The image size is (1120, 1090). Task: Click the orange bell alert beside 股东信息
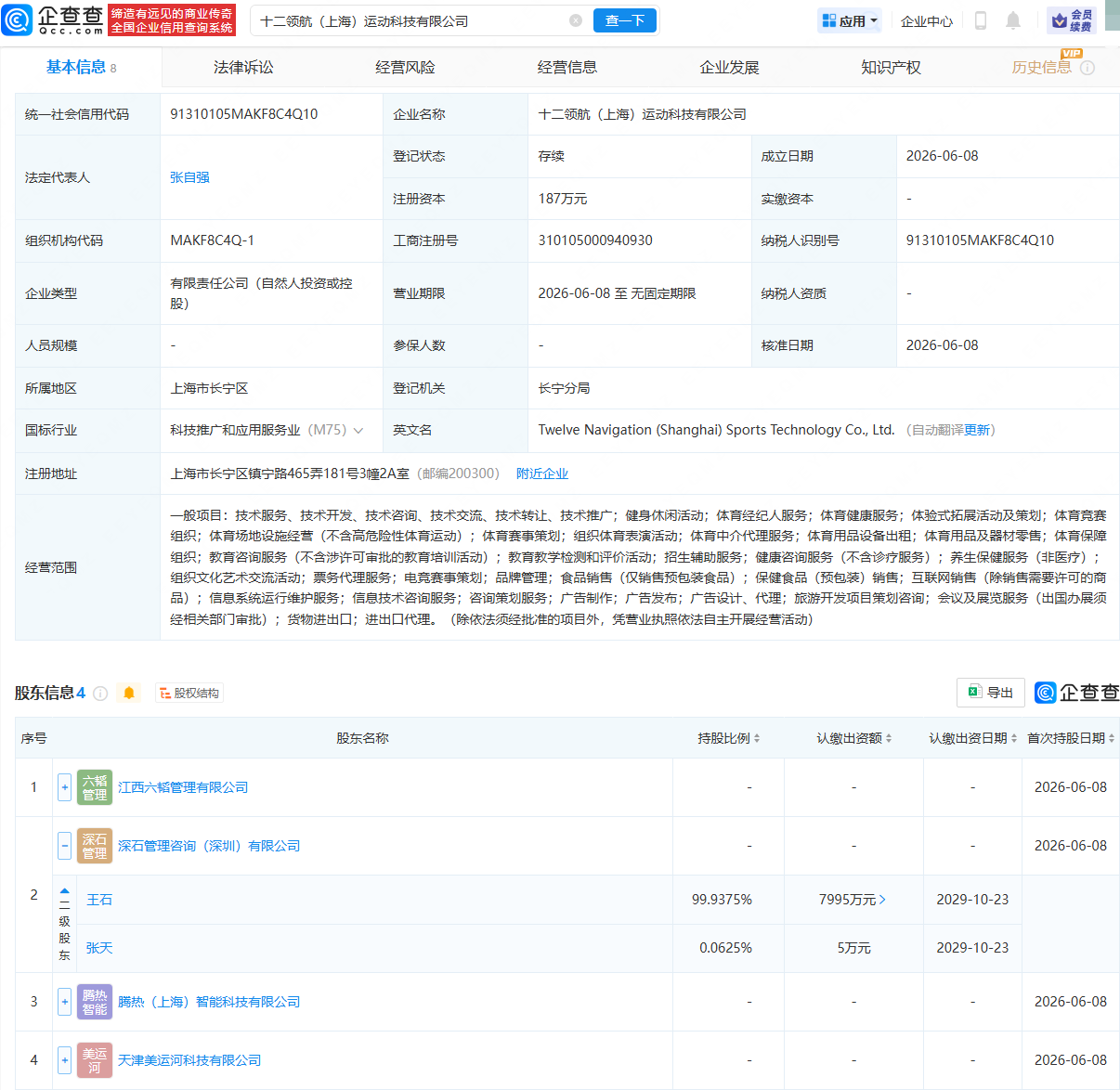[129, 693]
